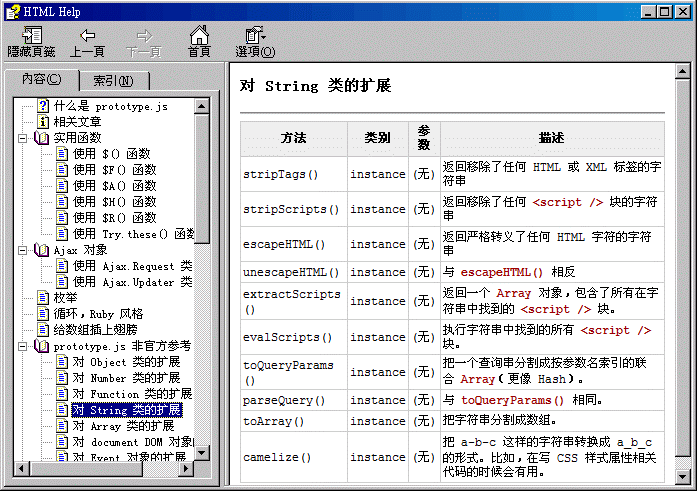697x491 pixels.
Task: Click the tree panel scroll down arrow
Action: pyautogui.click(x=202, y=453)
